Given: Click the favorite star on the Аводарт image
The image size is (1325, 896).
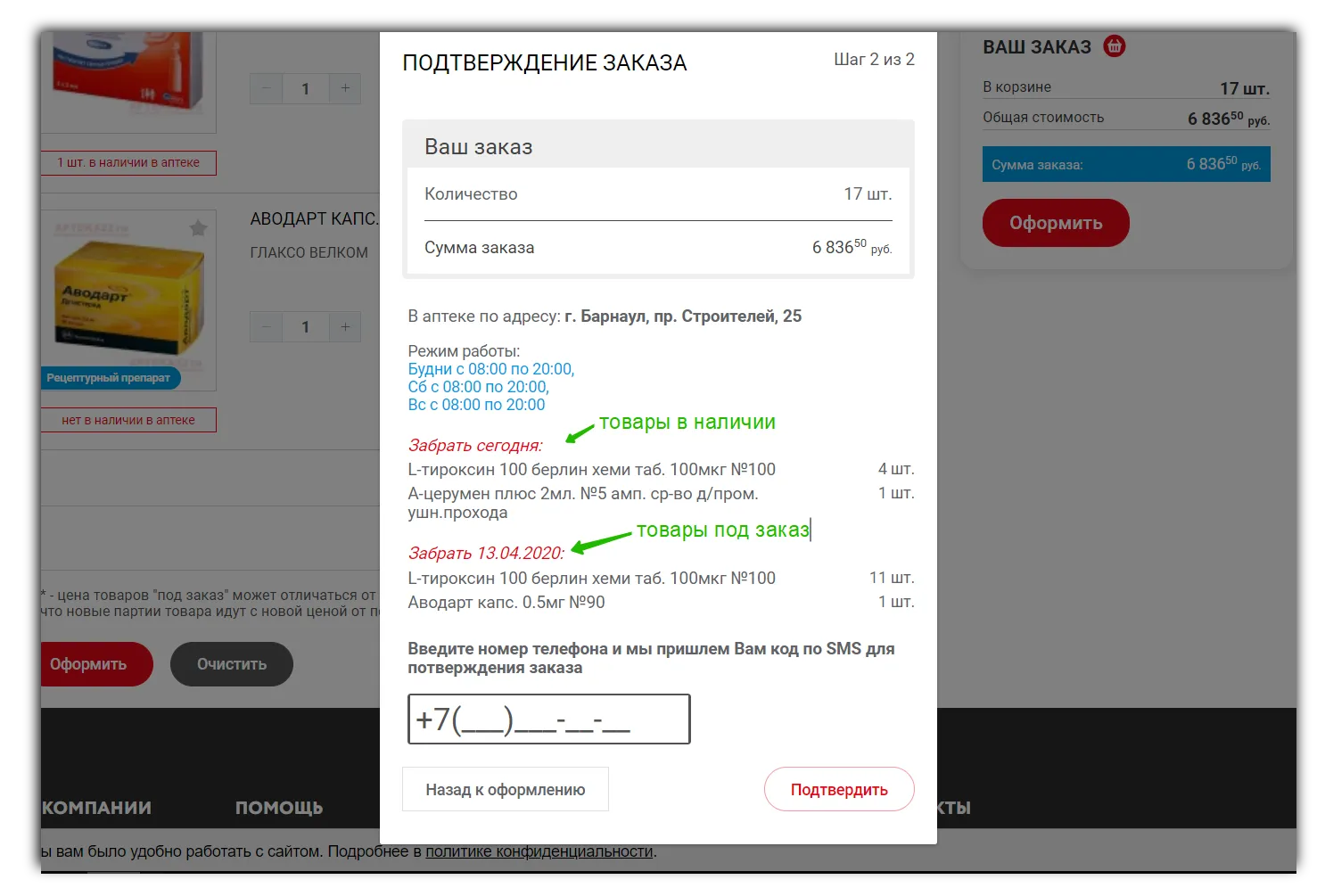Looking at the screenshot, I should point(198,228).
